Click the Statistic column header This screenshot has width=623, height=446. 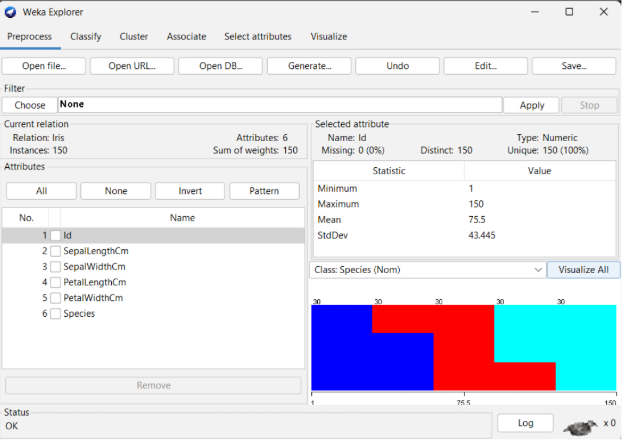coord(389,171)
